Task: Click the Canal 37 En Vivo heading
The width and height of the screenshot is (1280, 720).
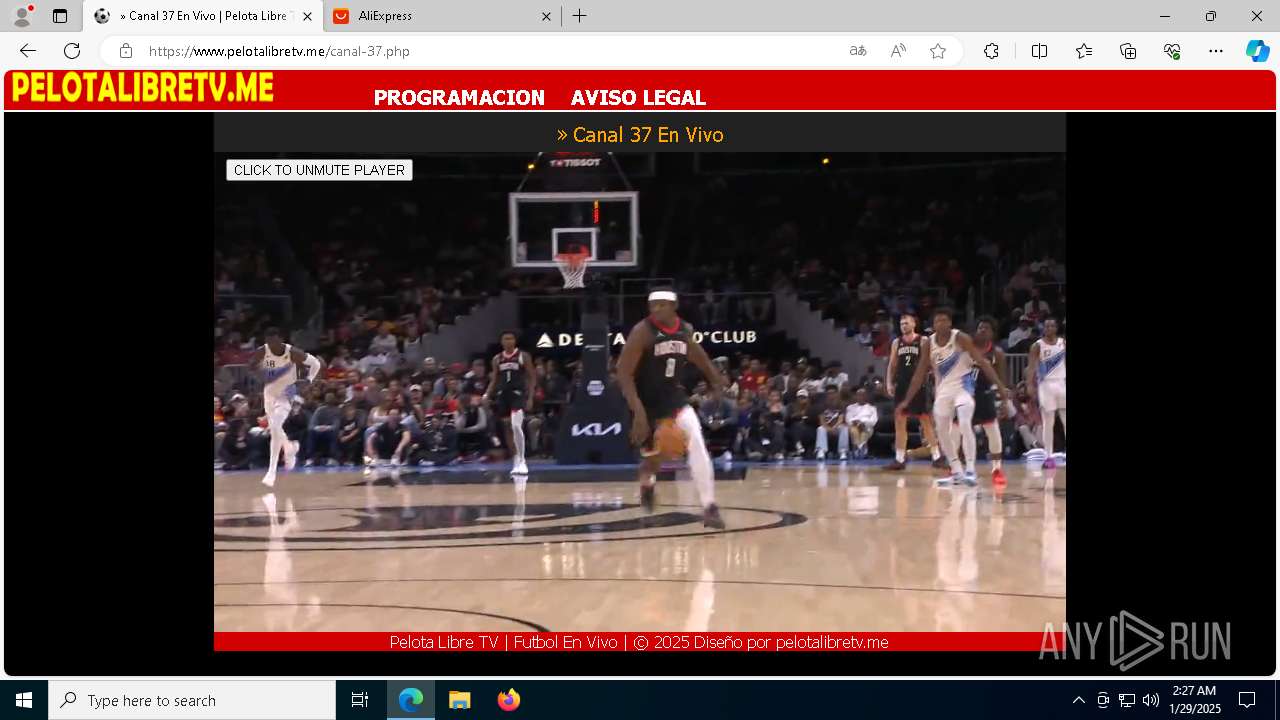Action: [x=640, y=134]
